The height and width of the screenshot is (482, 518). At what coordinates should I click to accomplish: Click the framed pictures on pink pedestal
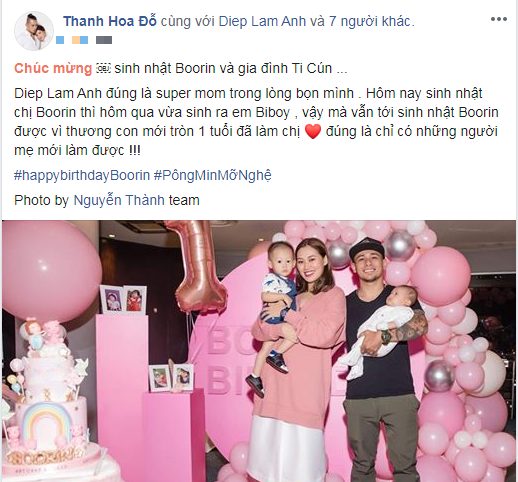tap(123, 299)
